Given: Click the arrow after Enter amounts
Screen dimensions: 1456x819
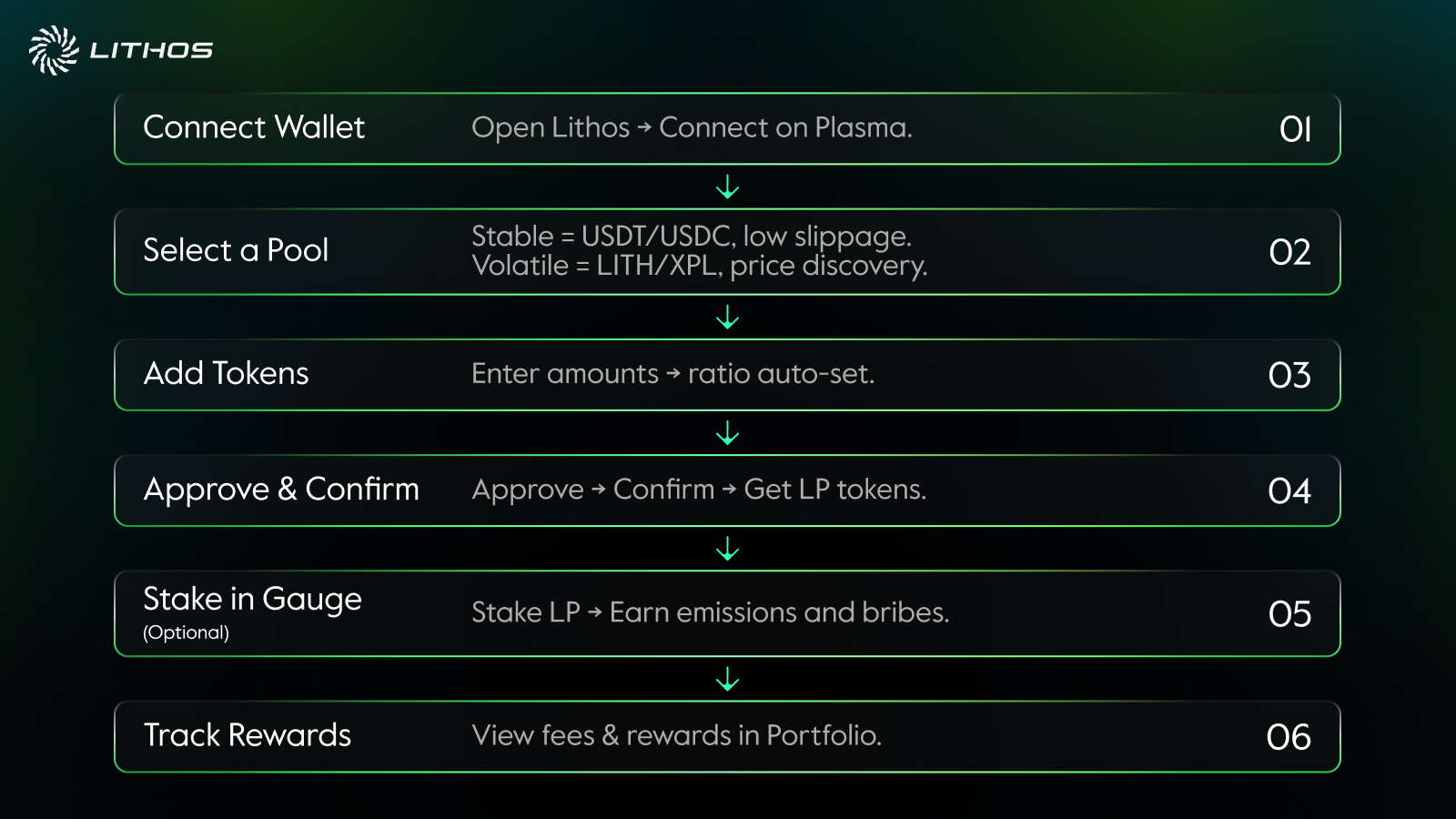Looking at the screenshot, I should pos(673,374).
